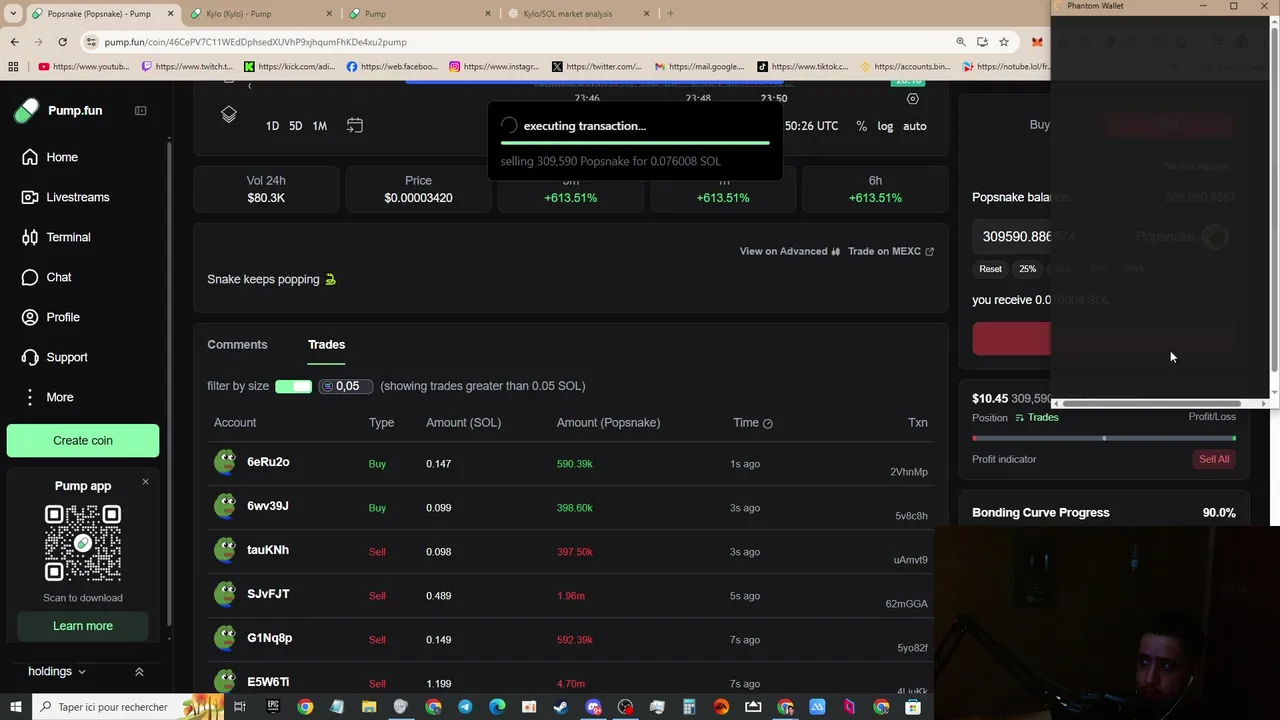Image resolution: width=1280 pixels, height=720 pixels.
Task: Select 5D chart range
Action: pyautogui.click(x=296, y=126)
